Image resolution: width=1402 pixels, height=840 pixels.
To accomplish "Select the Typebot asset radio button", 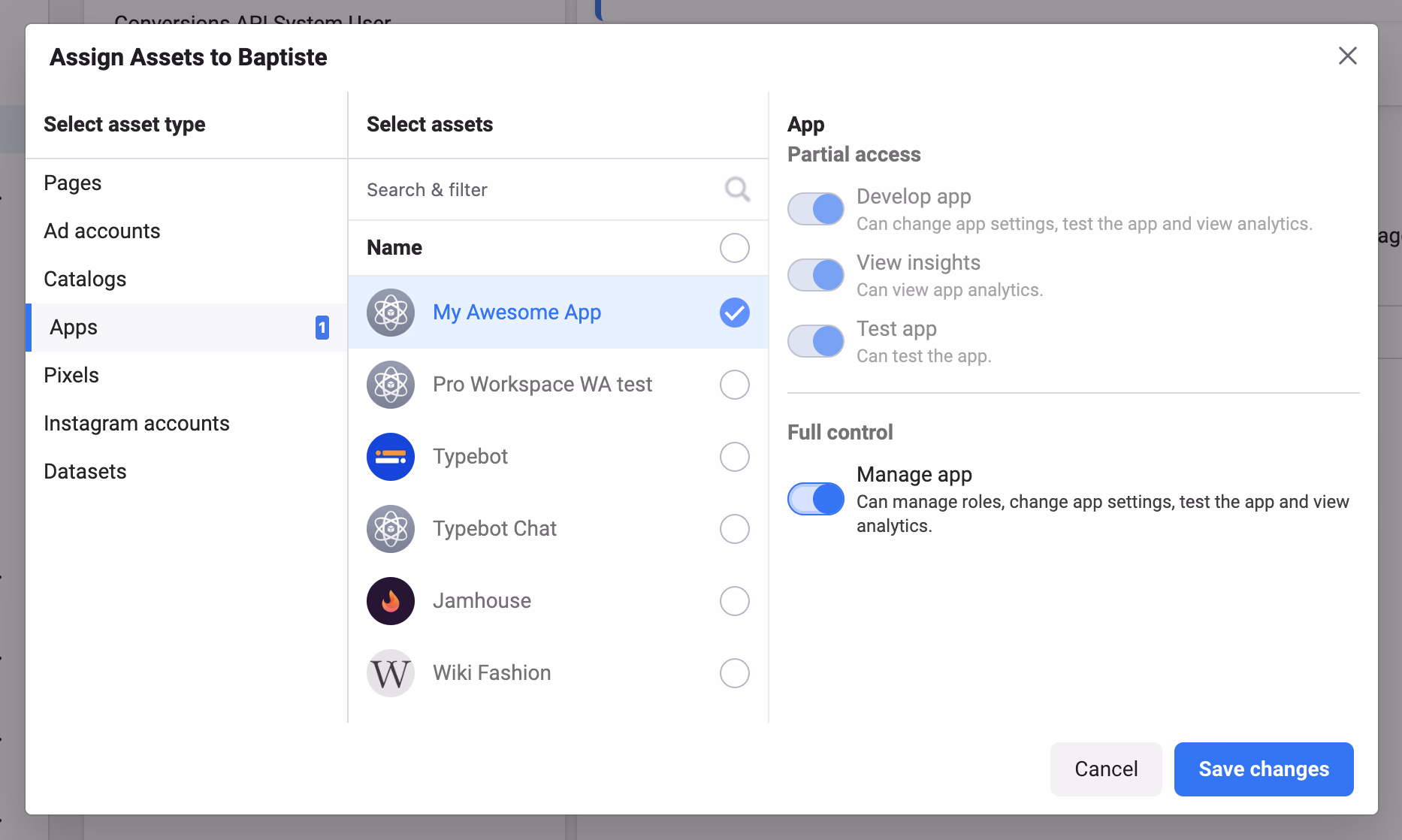I will [x=734, y=456].
